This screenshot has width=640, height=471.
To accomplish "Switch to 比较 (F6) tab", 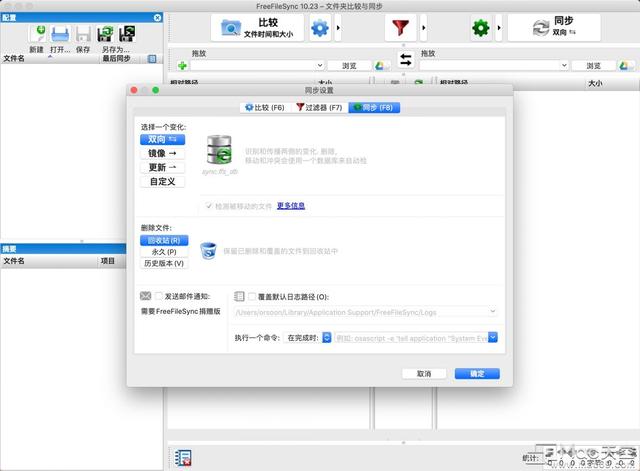I will pos(265,107).
